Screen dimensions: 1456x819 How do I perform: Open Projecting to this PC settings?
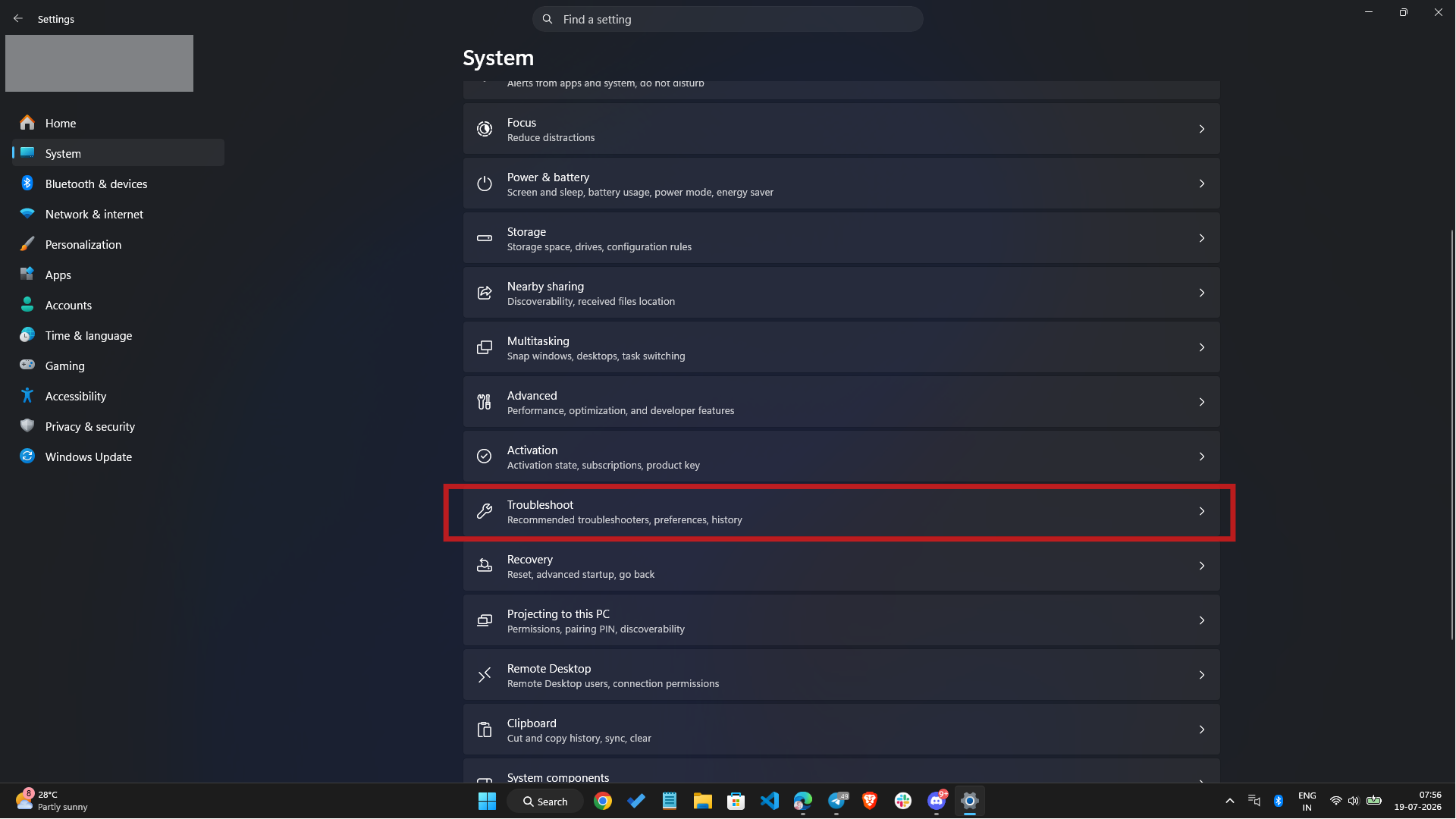[841, 620]
